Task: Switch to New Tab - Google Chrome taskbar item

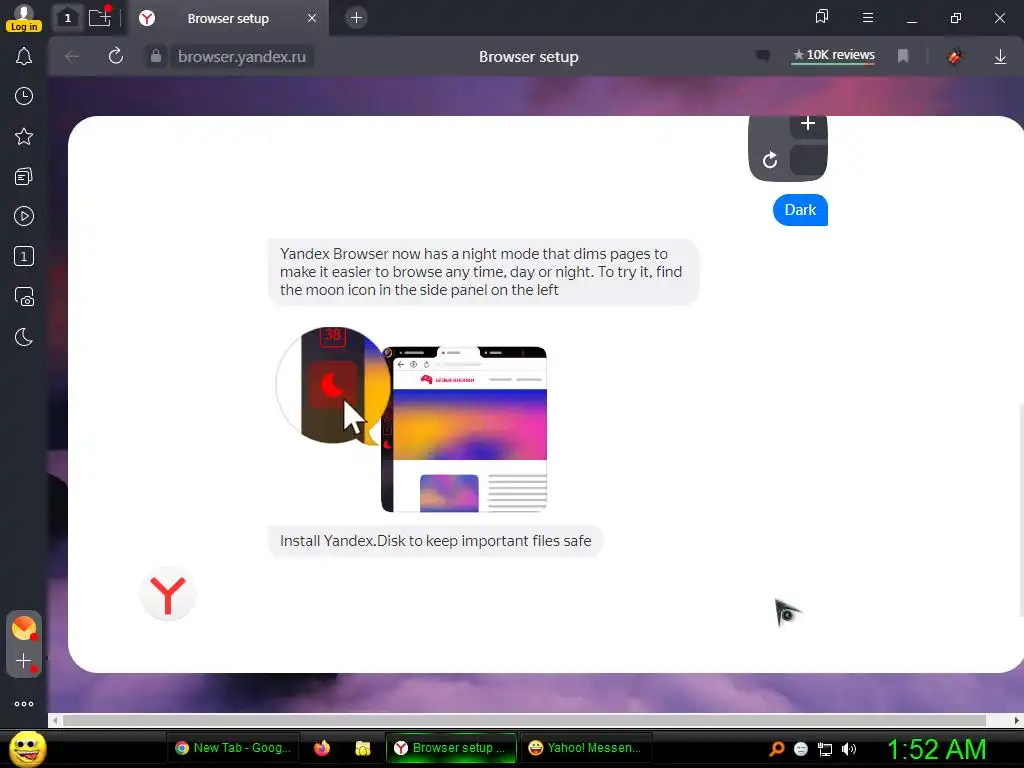Action: (233, 748)
